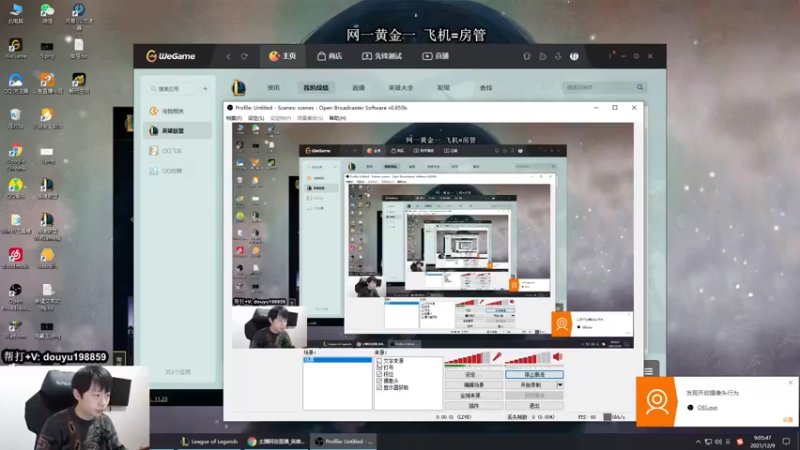Select the fourth QQ game in sidebar

coord(178,171)
